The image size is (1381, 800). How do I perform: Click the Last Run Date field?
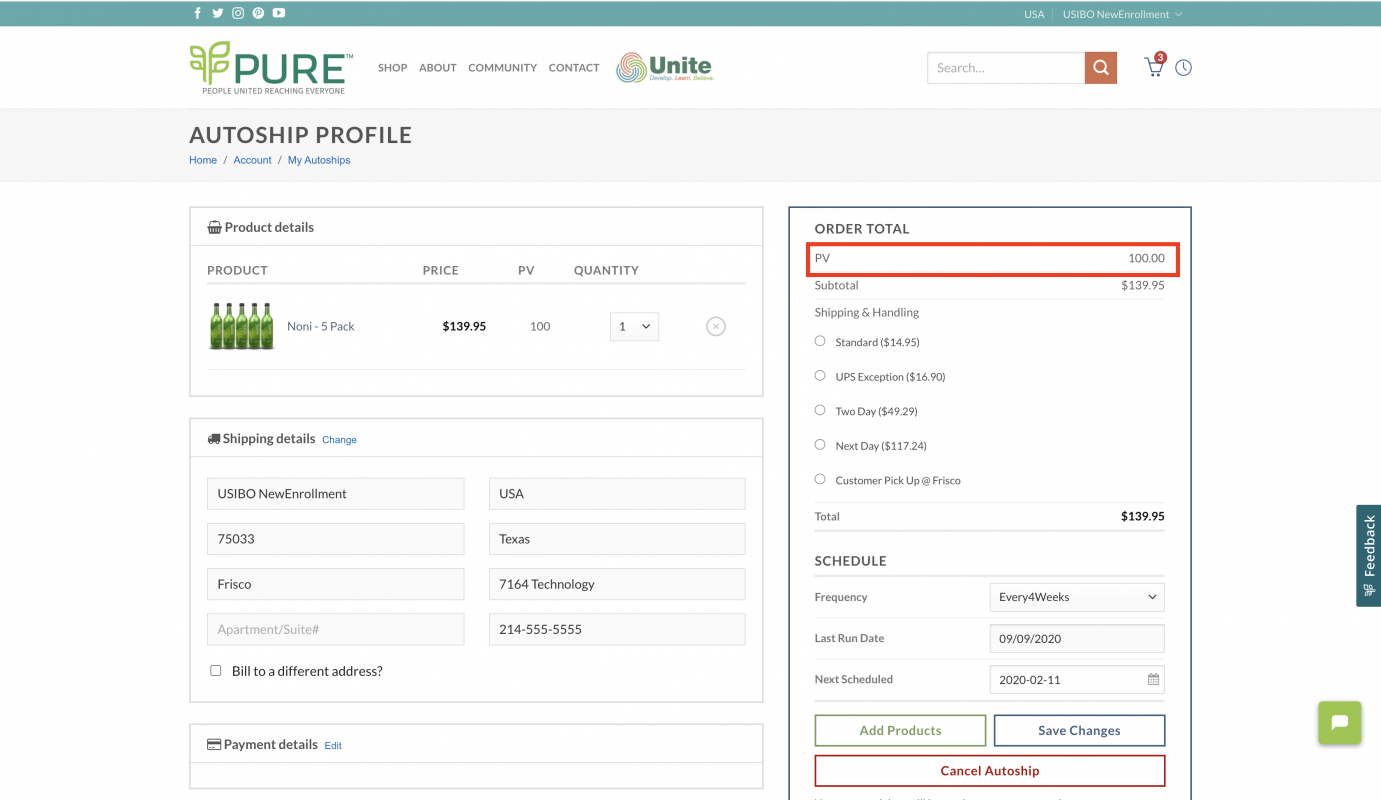(x=1077, y=638)
